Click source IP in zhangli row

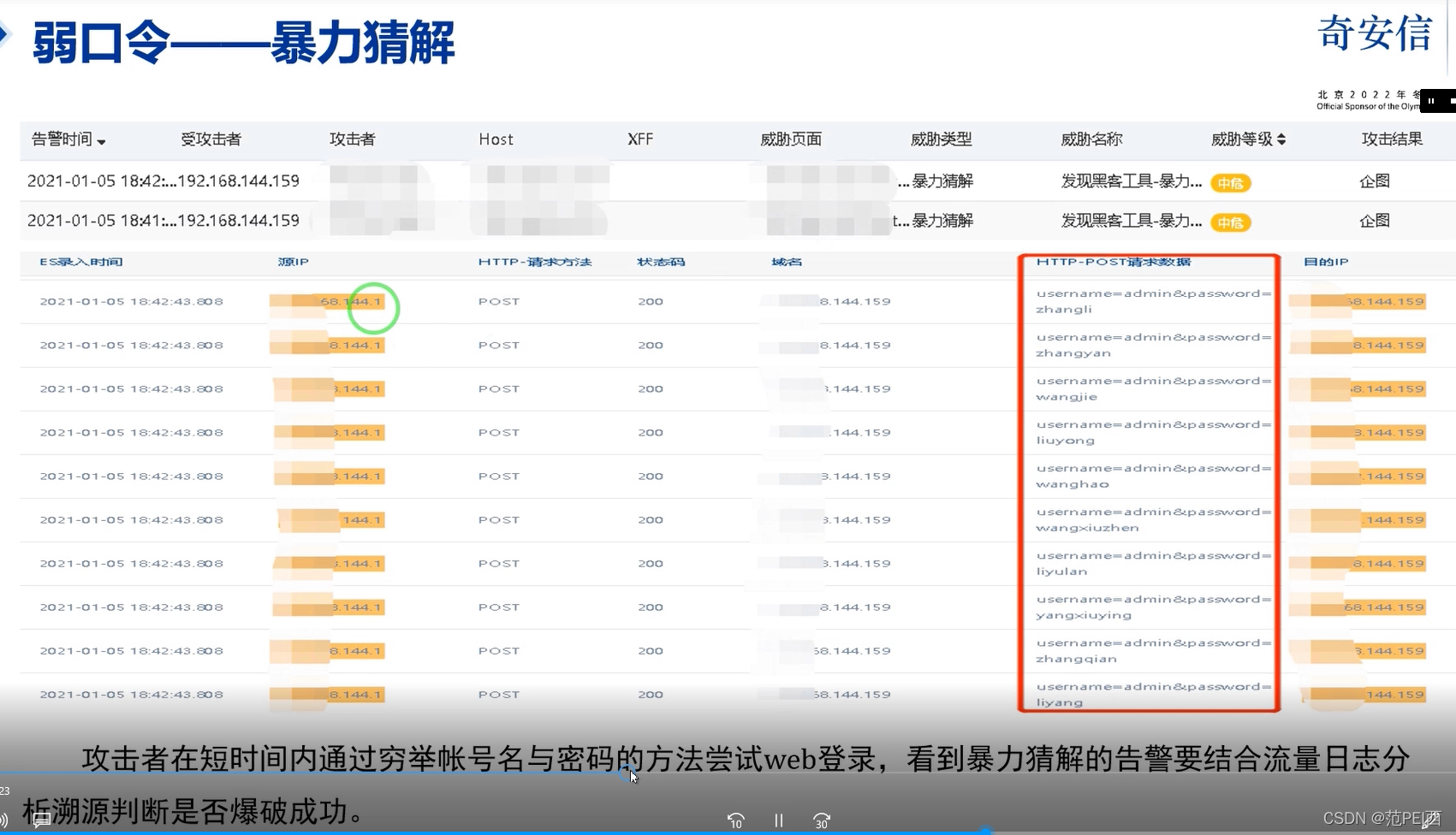pos(327,301)
